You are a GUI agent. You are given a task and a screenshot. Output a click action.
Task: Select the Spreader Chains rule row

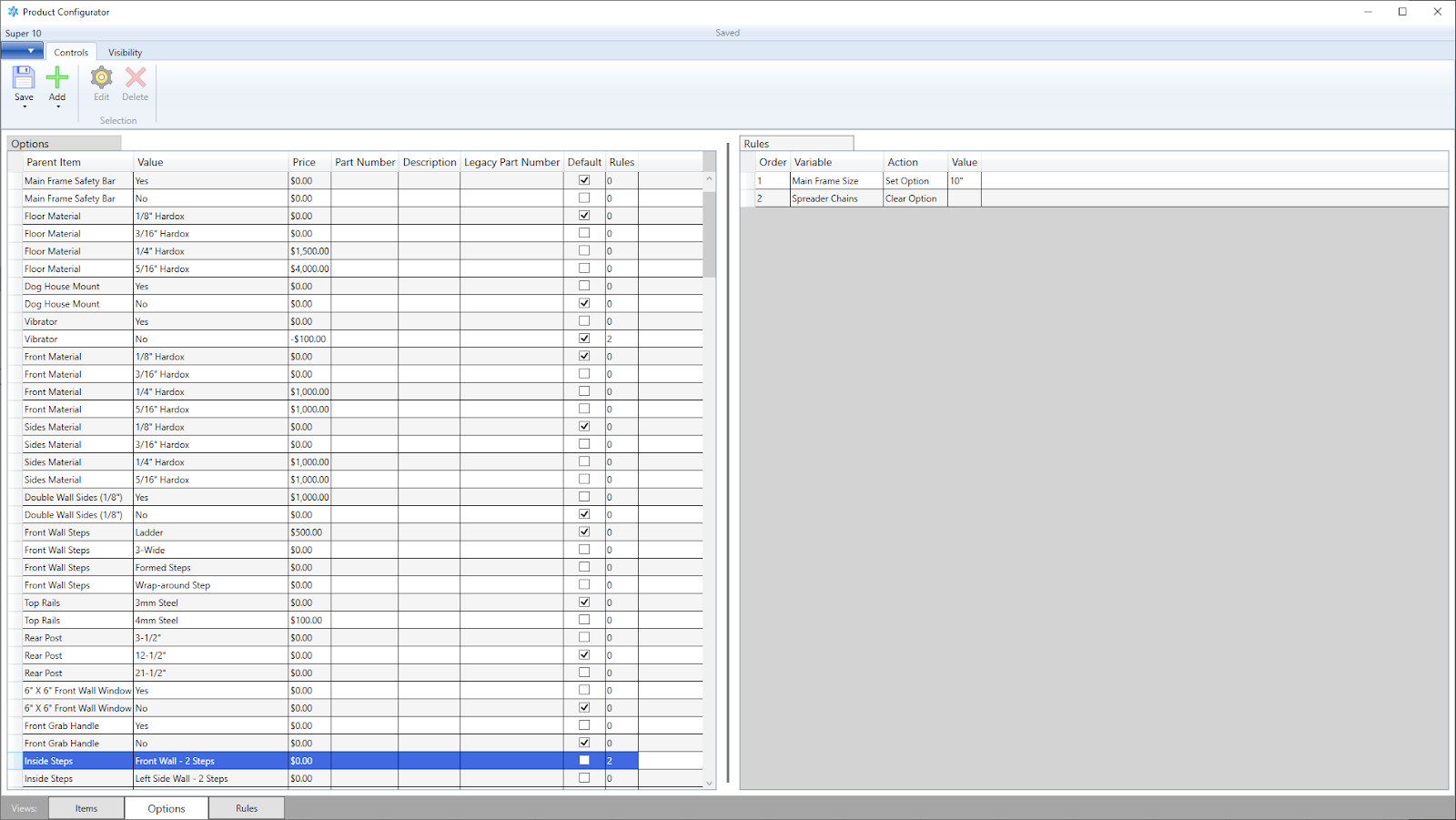(x=824, y=198)
